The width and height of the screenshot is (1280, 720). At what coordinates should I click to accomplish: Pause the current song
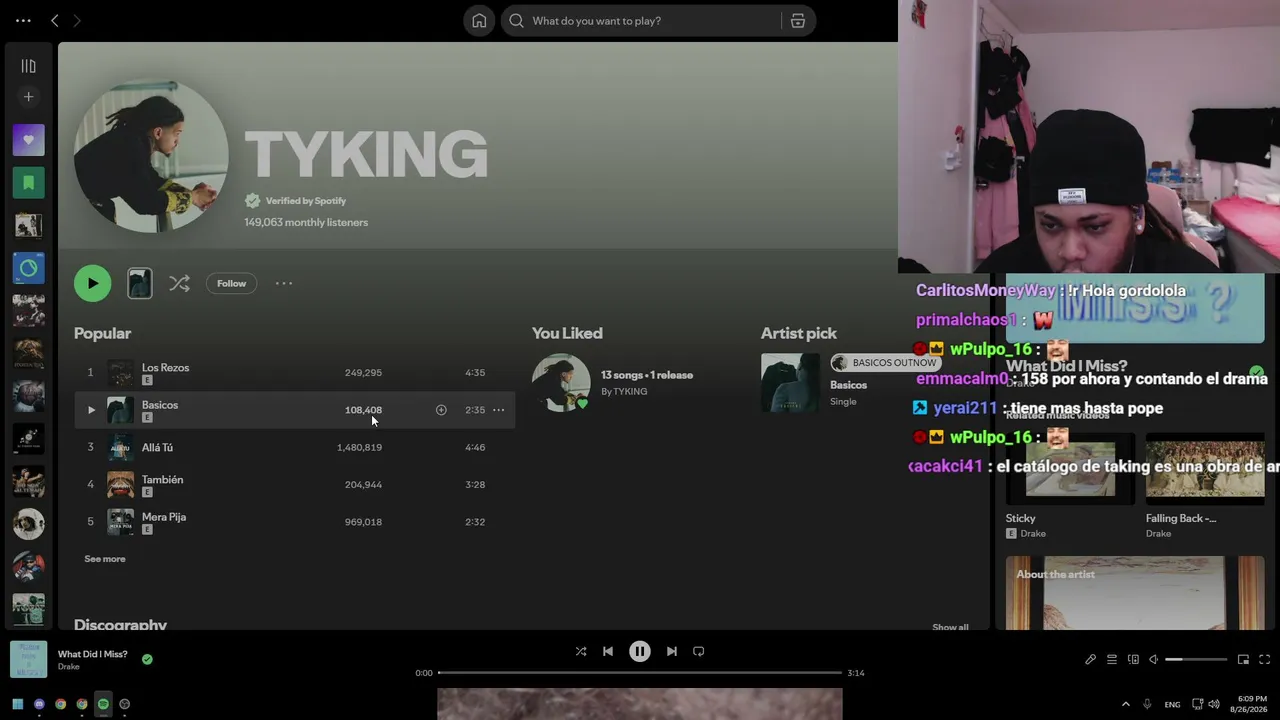[x=640, y=651]
